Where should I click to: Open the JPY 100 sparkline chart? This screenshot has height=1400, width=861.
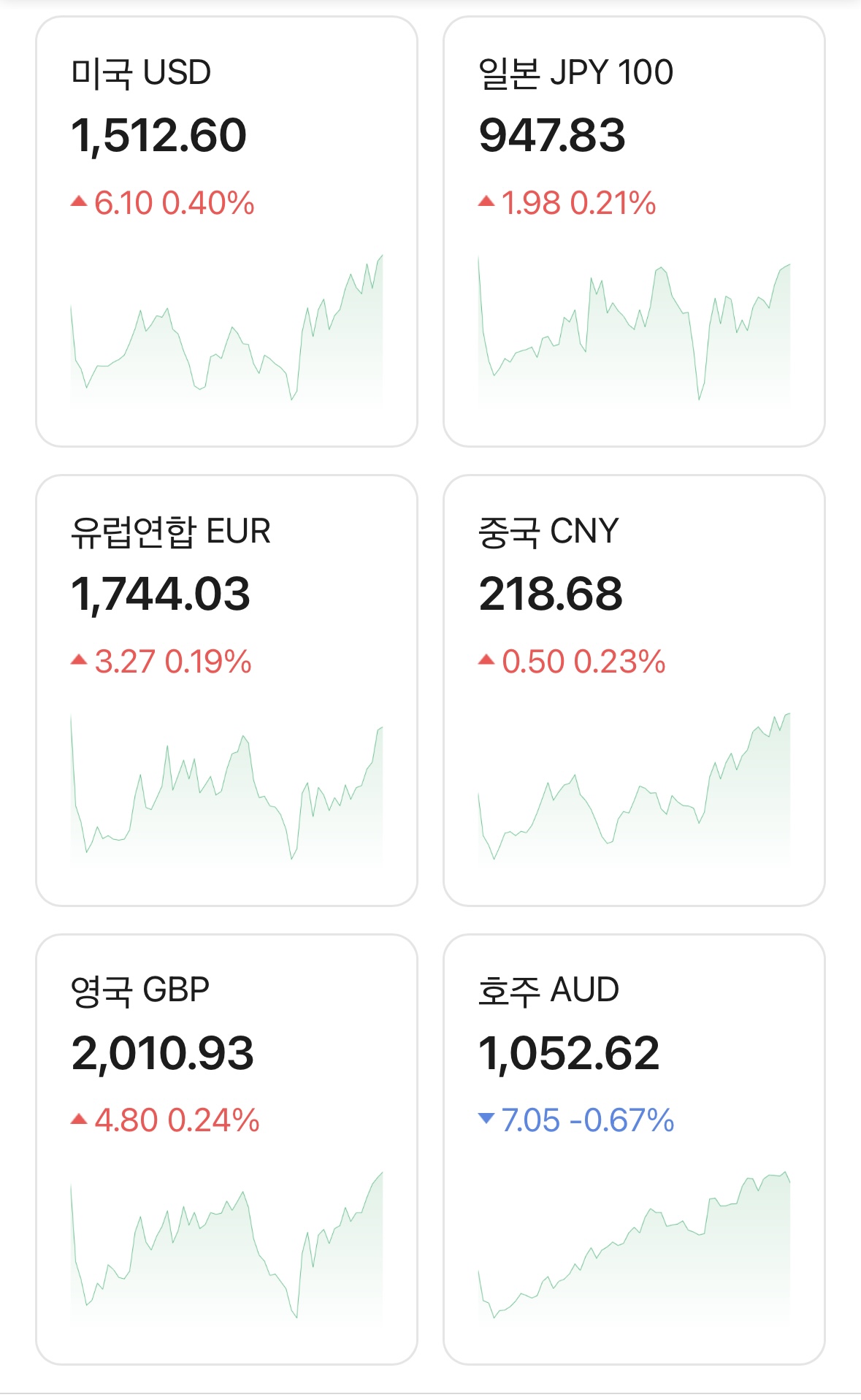(x=634, y=332)
